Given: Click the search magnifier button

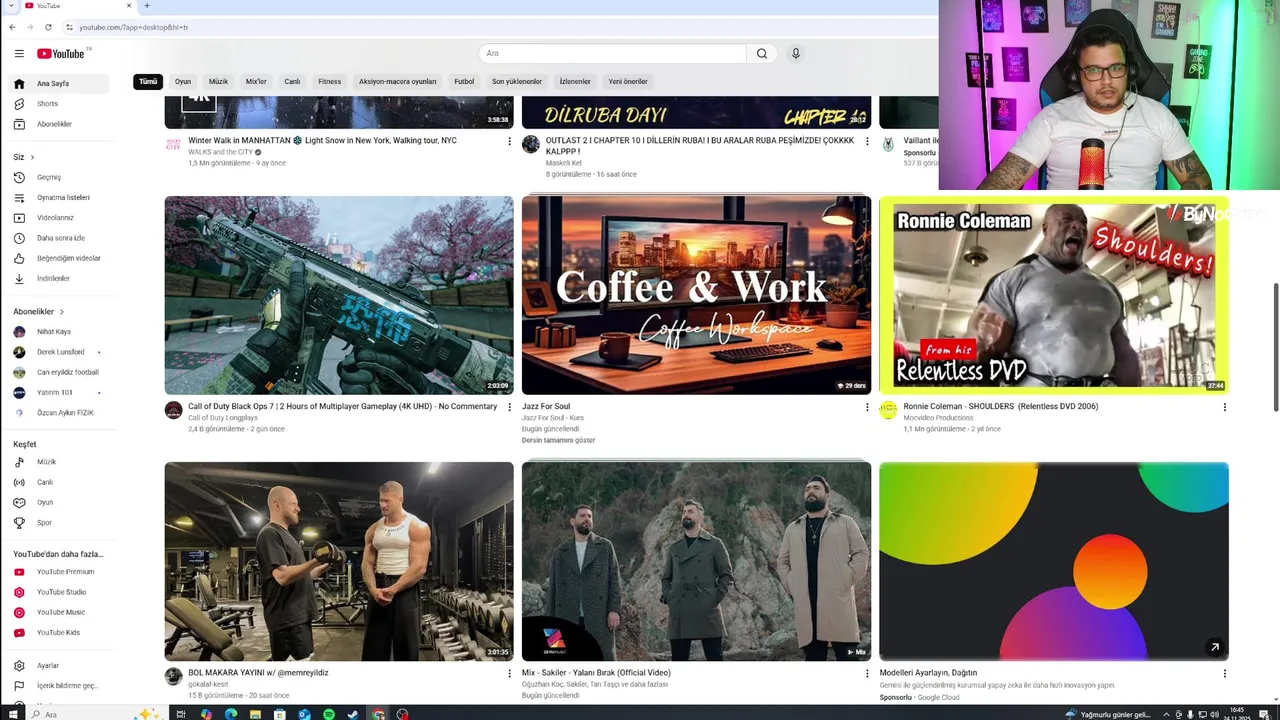Looking at the screenshot, I should coord(762,53).
